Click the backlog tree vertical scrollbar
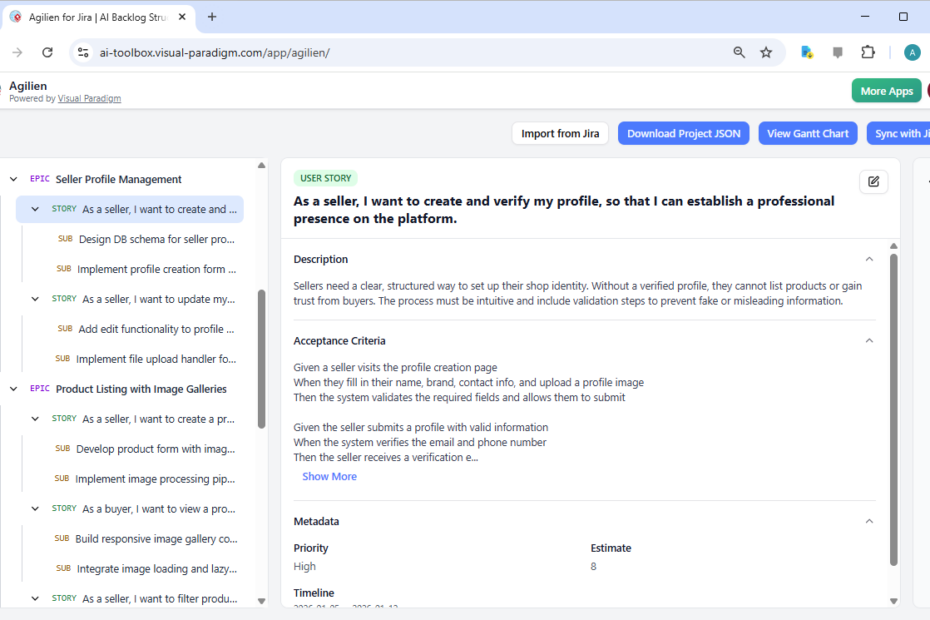Screen dimensions: 930x620 point(262,360)
